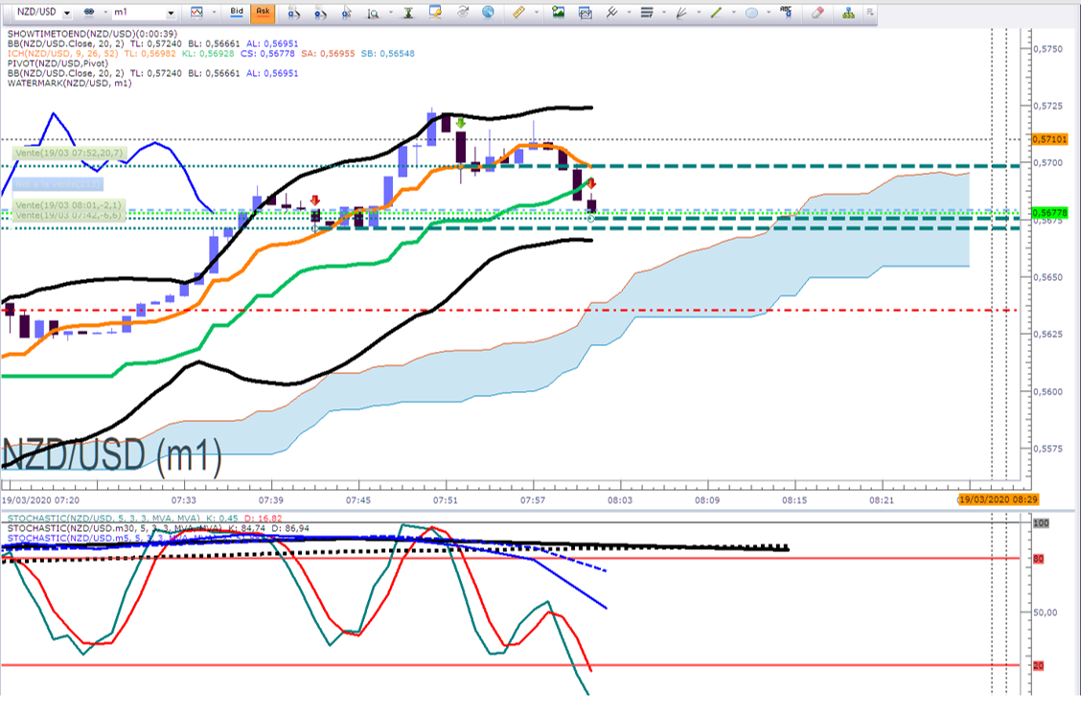The image size is (1081, 720).
Task: Toggle the Ask price button
Action: click(x=263, y=12)
